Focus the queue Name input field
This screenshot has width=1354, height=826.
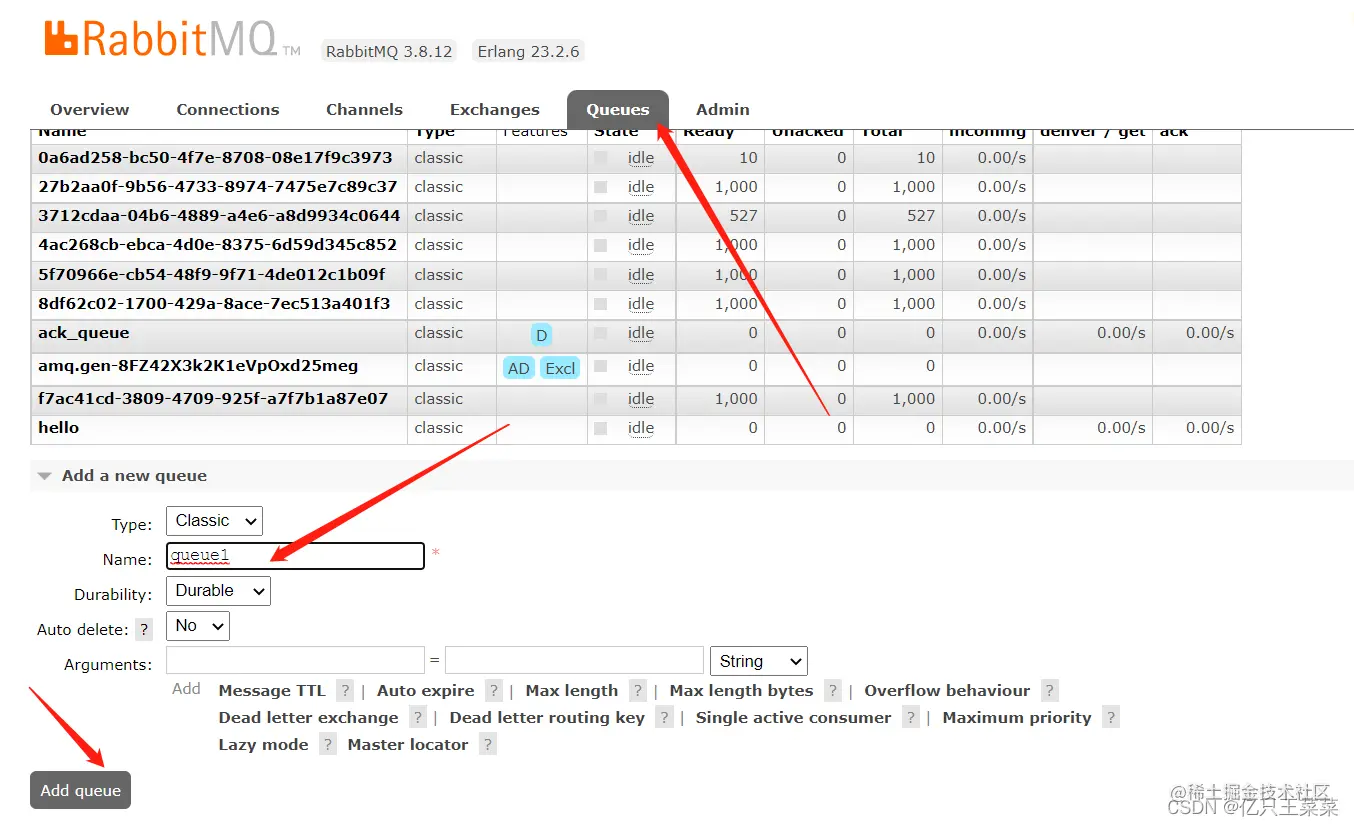pos(295,556)
